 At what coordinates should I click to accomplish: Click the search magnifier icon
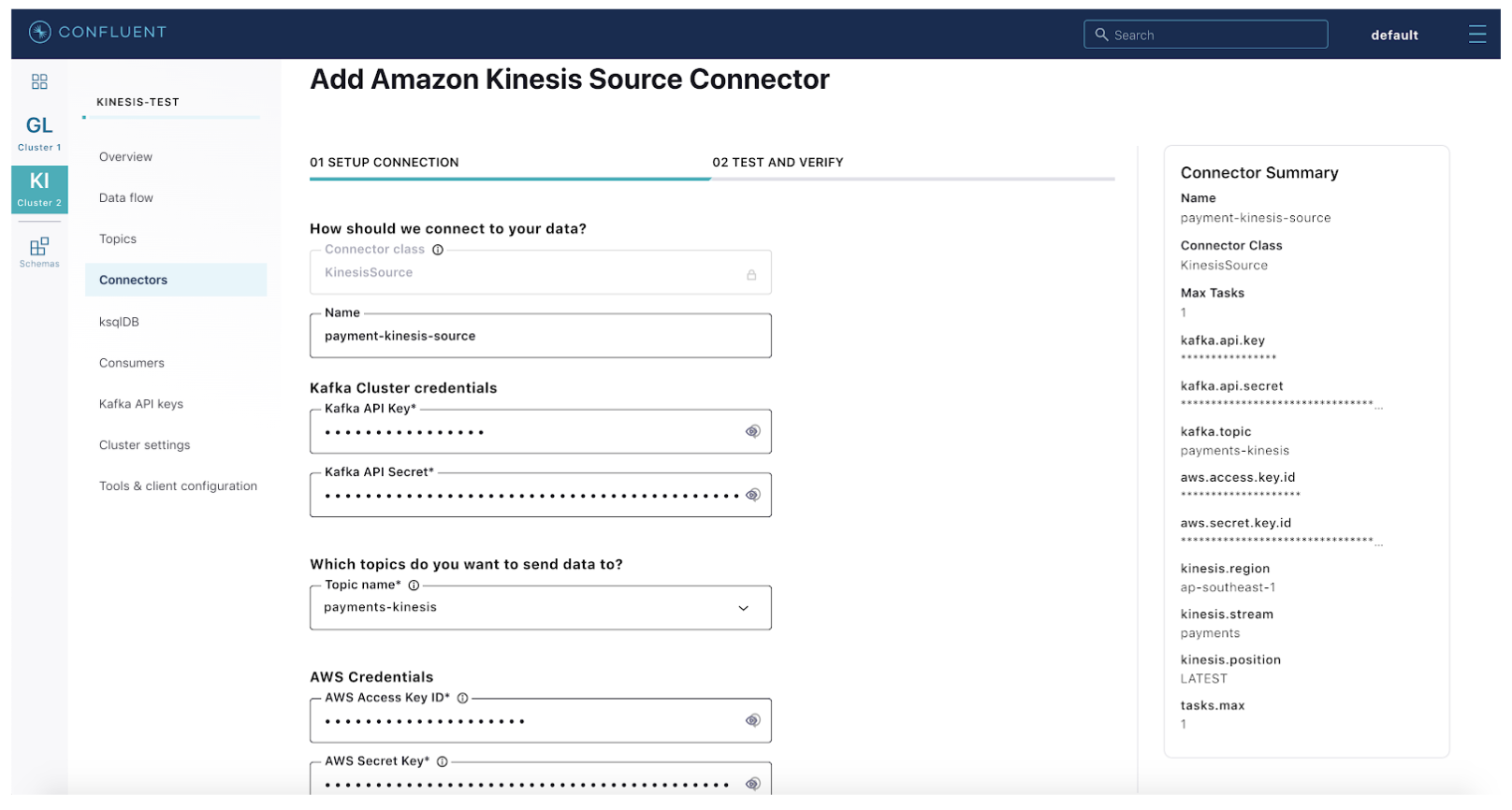(x=1101, y=35)
